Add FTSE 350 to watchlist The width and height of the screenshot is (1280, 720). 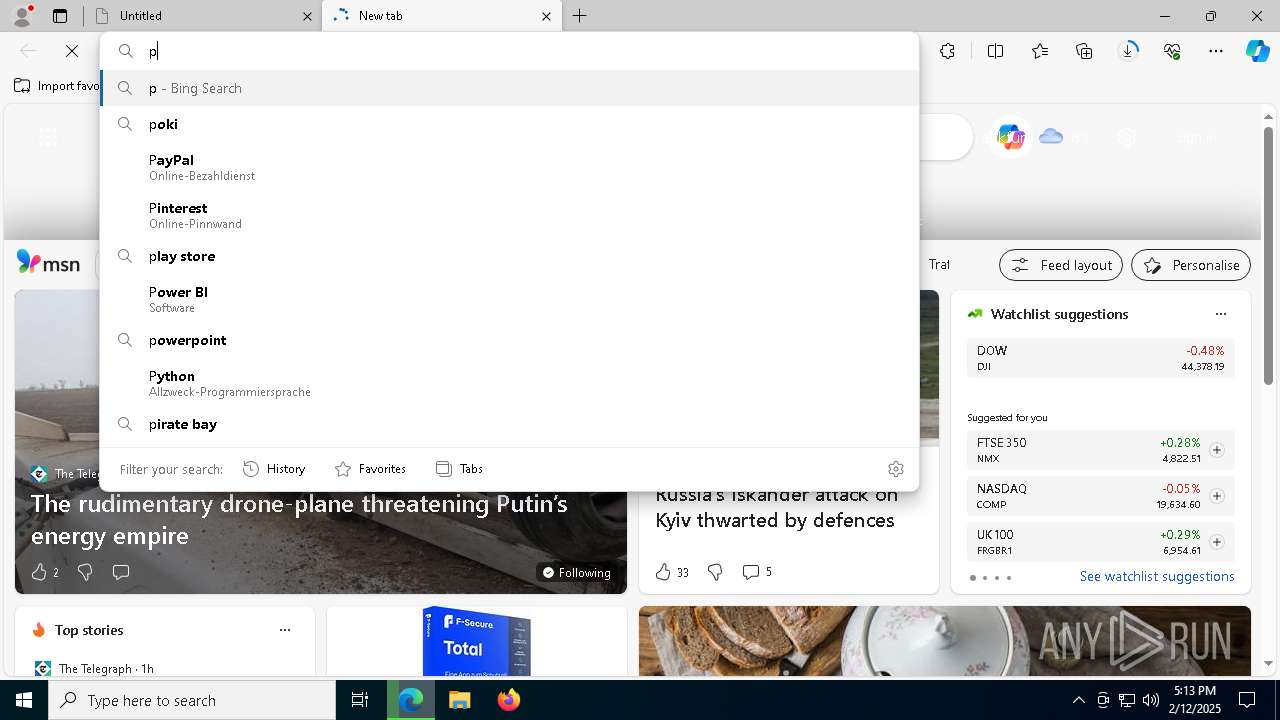point(1216,450)
